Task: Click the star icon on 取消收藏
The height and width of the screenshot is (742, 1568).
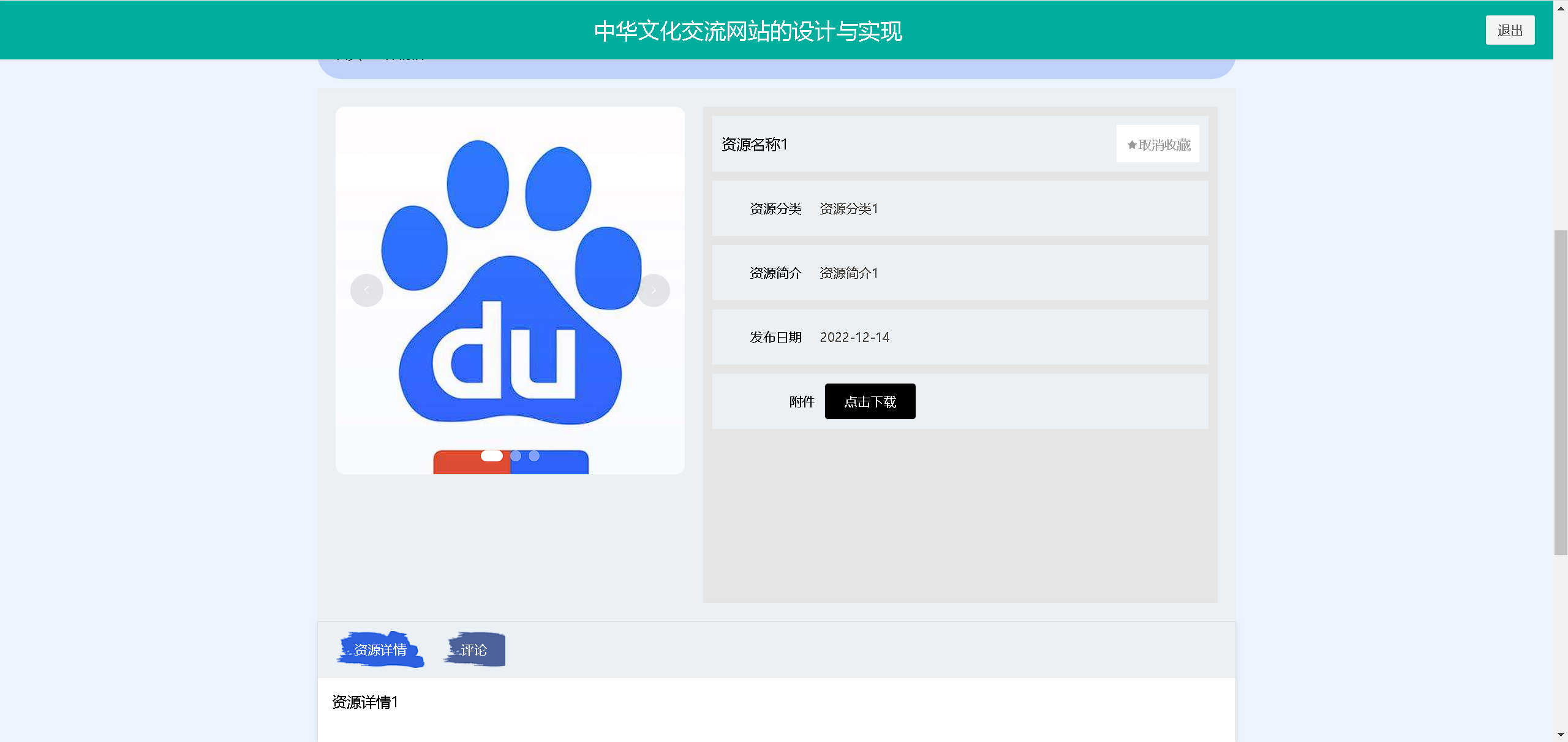Action: point(1132,145)
